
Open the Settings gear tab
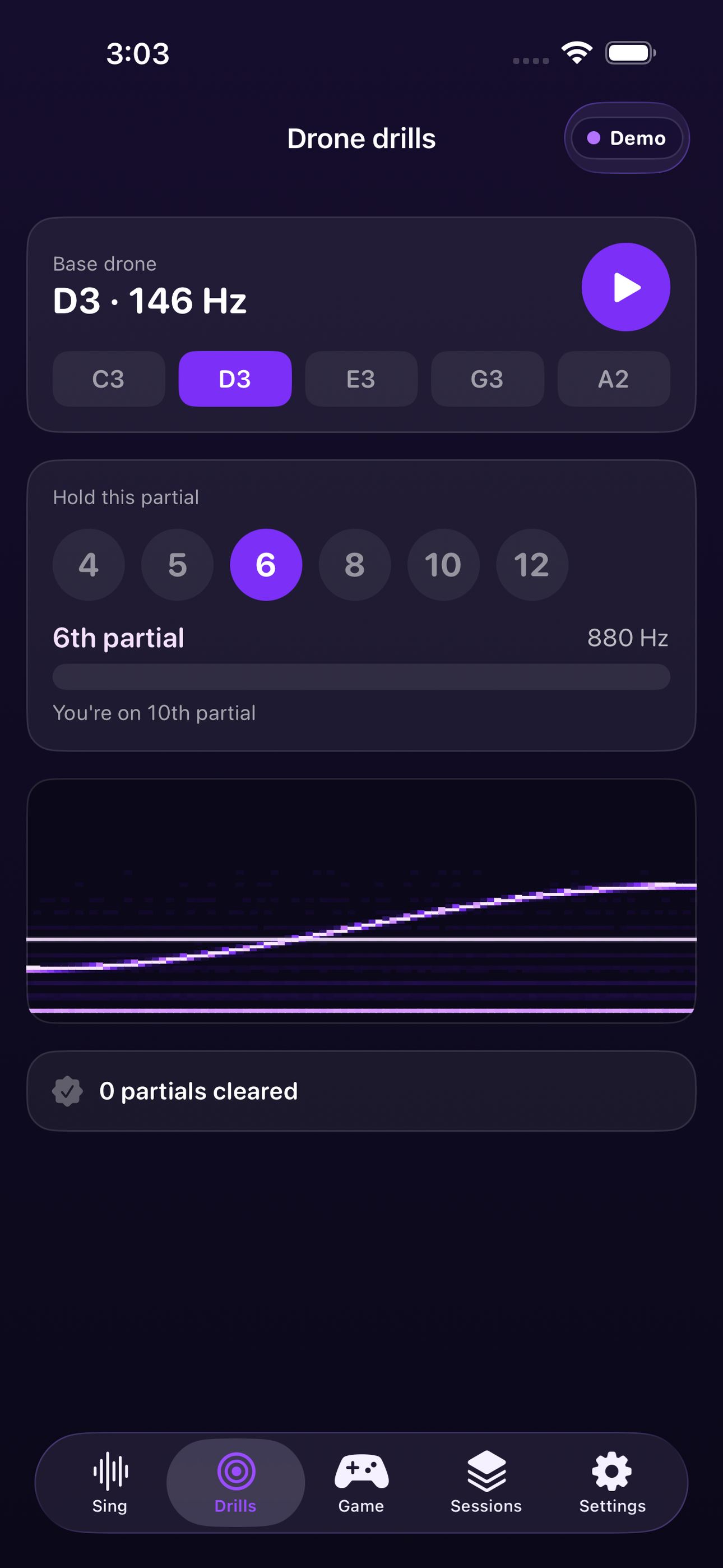(612, 1482)
